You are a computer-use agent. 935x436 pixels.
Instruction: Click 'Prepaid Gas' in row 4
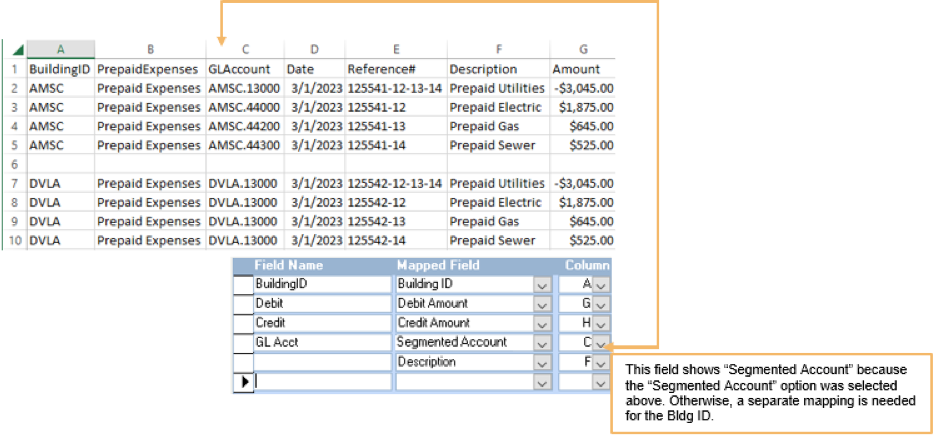[x=499, y=126]
